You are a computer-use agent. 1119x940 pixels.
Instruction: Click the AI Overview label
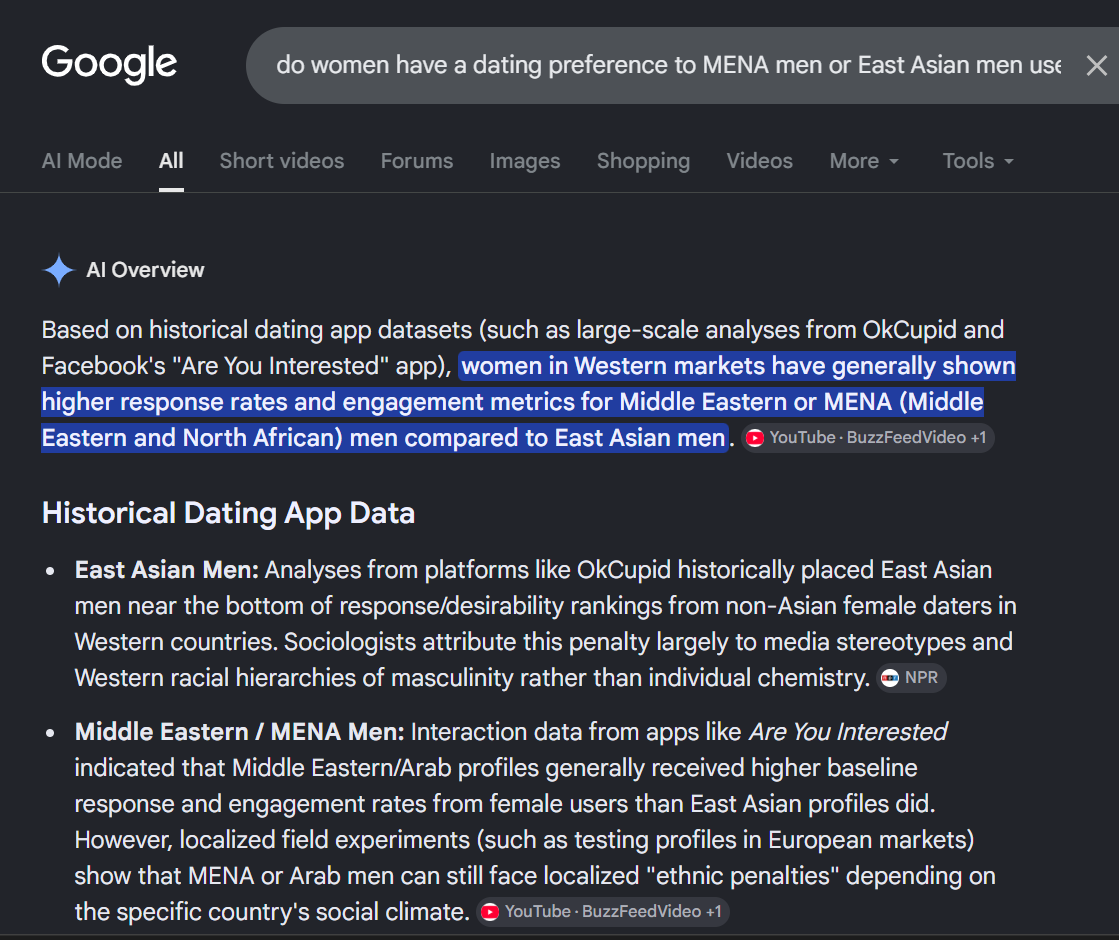point(145,270)
